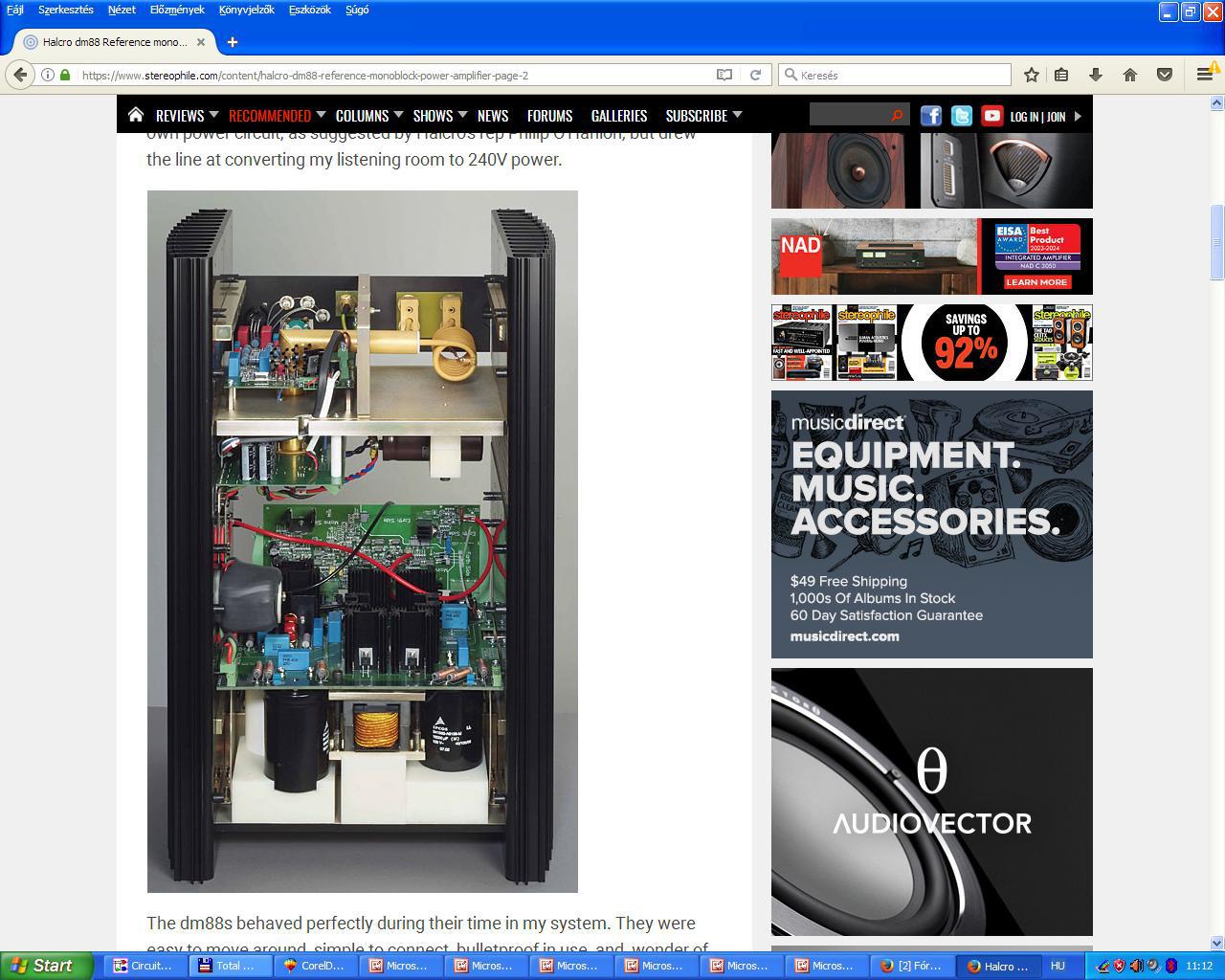
Task: Click into the browser URL address field
Action: tap(392, 75)
